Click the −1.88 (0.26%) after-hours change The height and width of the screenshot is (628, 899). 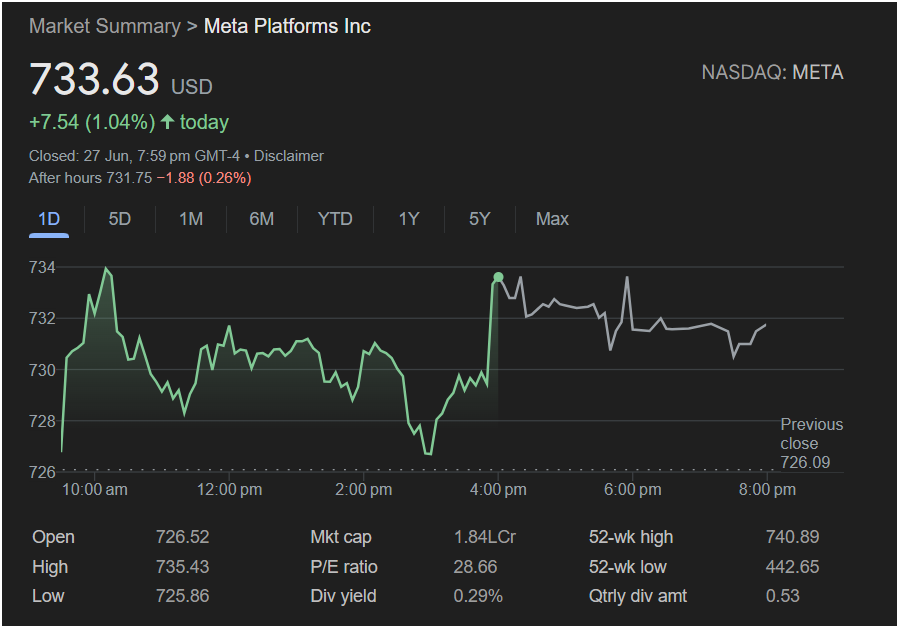[x=204, y=178]
